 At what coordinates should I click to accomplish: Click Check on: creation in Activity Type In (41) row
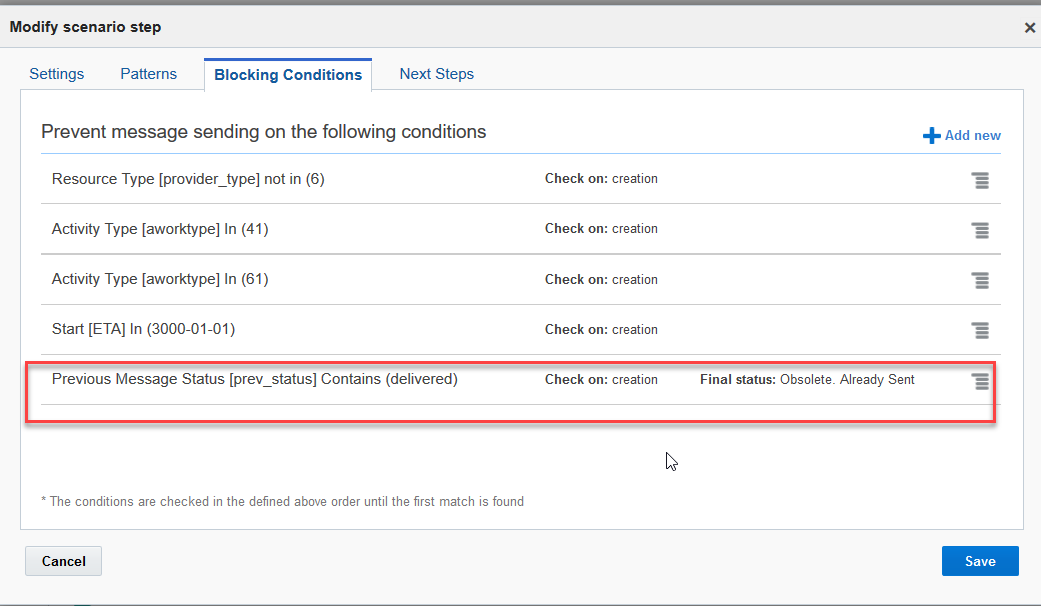pyautogui.click(x=601, y=228)
